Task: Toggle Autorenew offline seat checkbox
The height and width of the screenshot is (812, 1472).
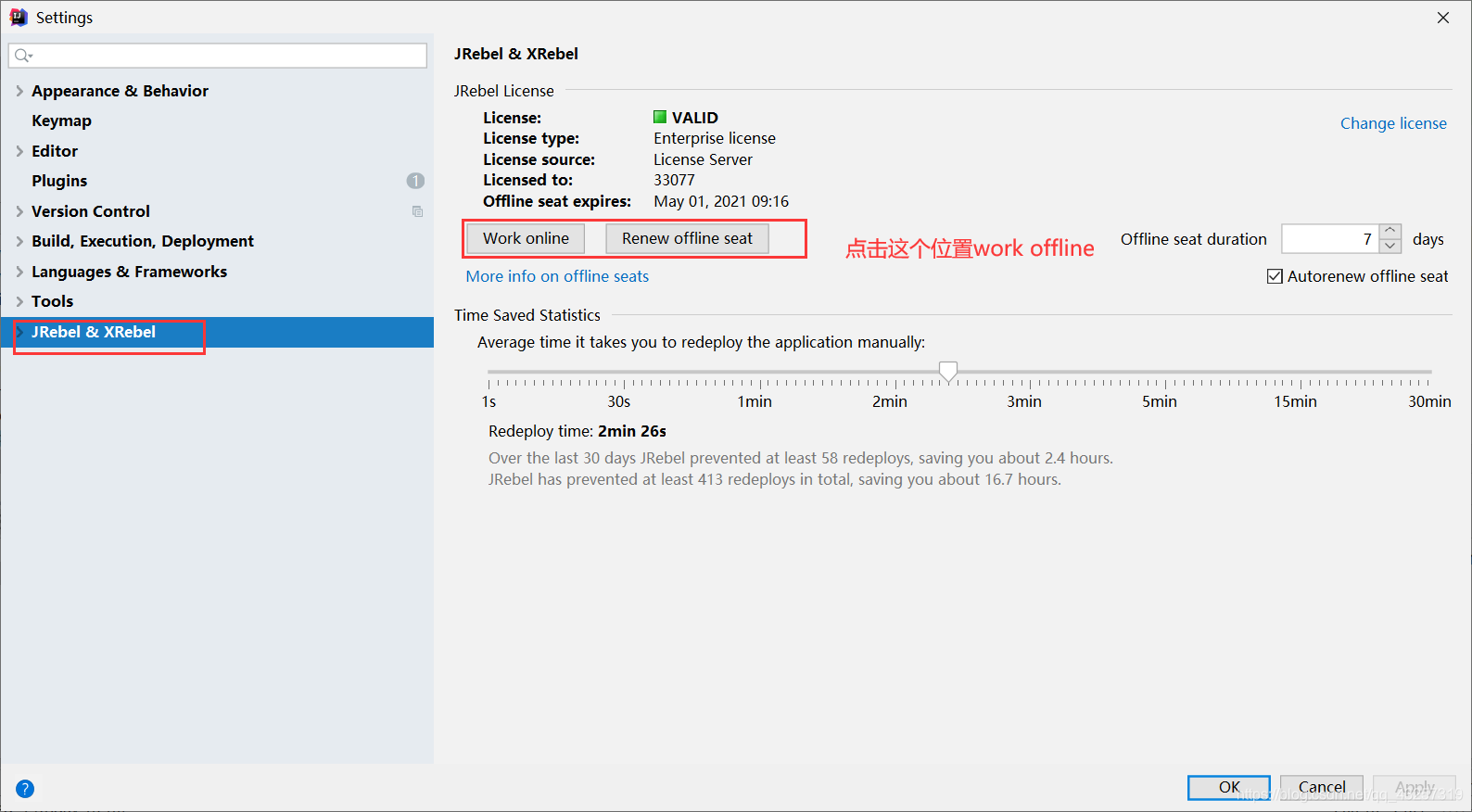Action: (x=1275, y=276)
